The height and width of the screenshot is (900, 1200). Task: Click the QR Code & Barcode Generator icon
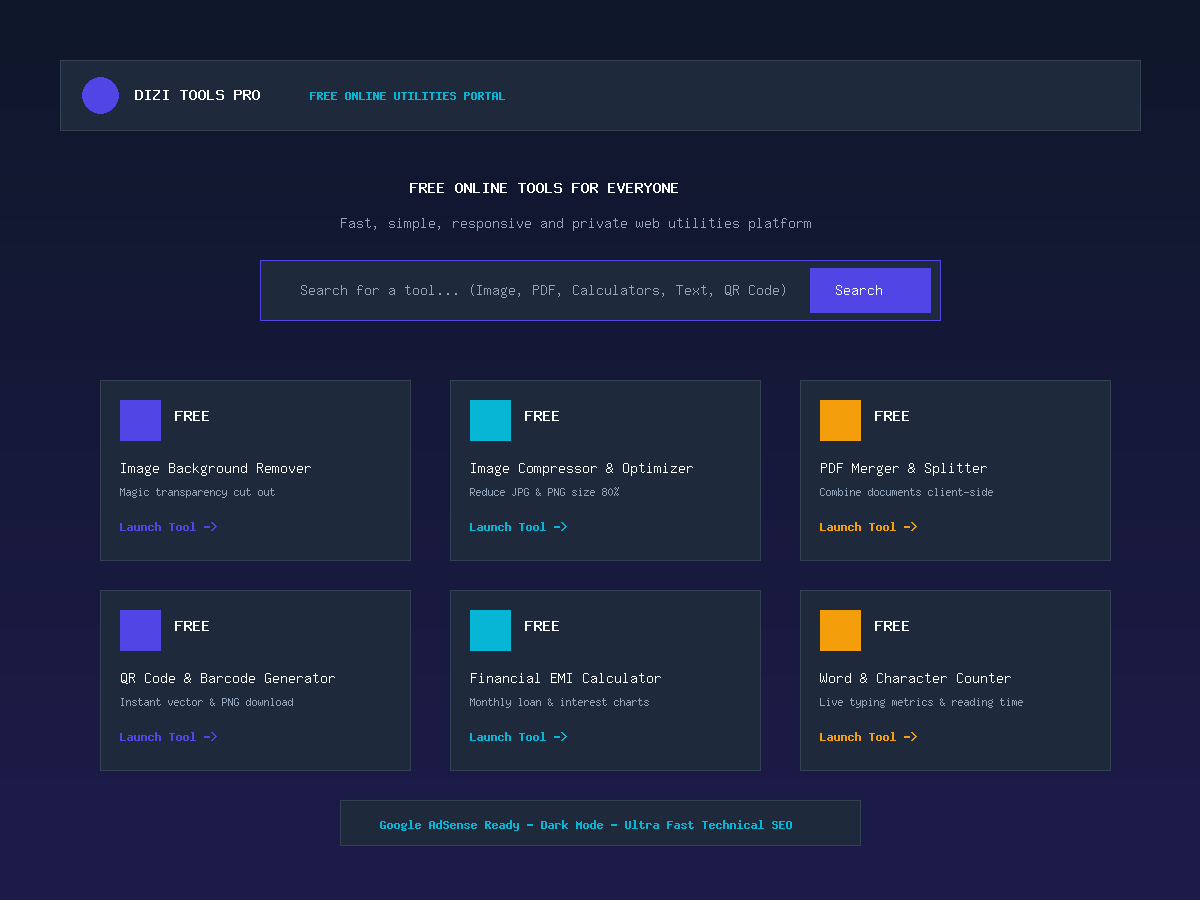click(x=140, y=630)
